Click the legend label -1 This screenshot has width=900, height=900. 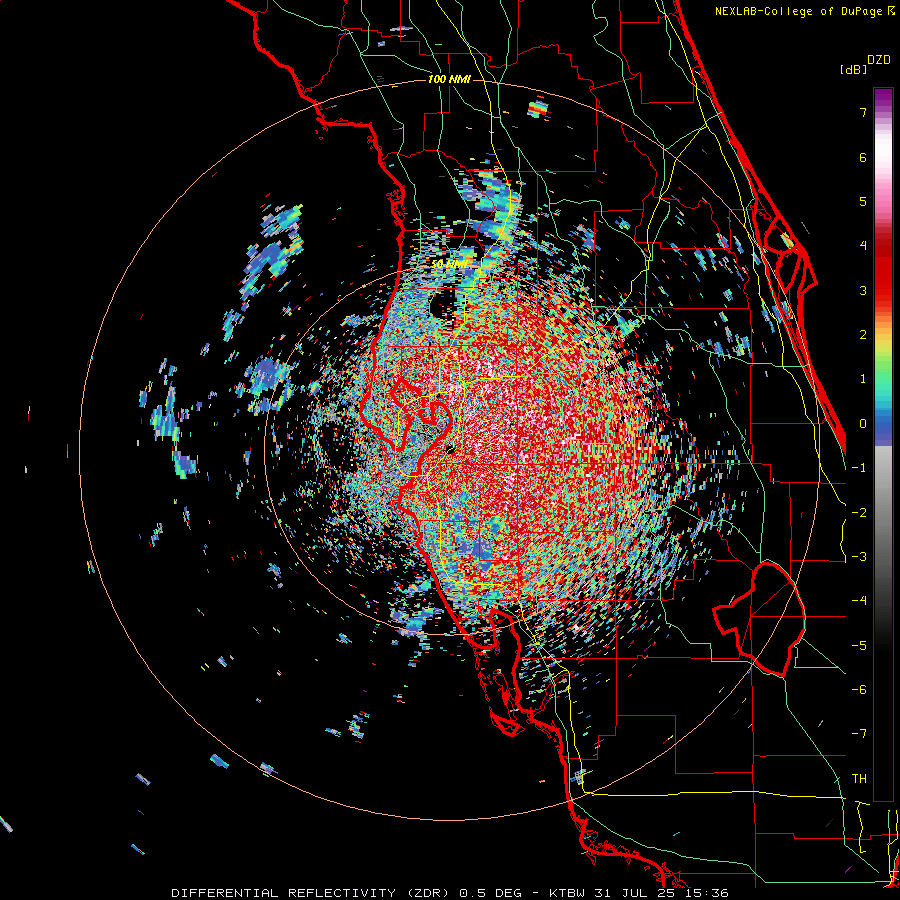click(x=859, y=468)
